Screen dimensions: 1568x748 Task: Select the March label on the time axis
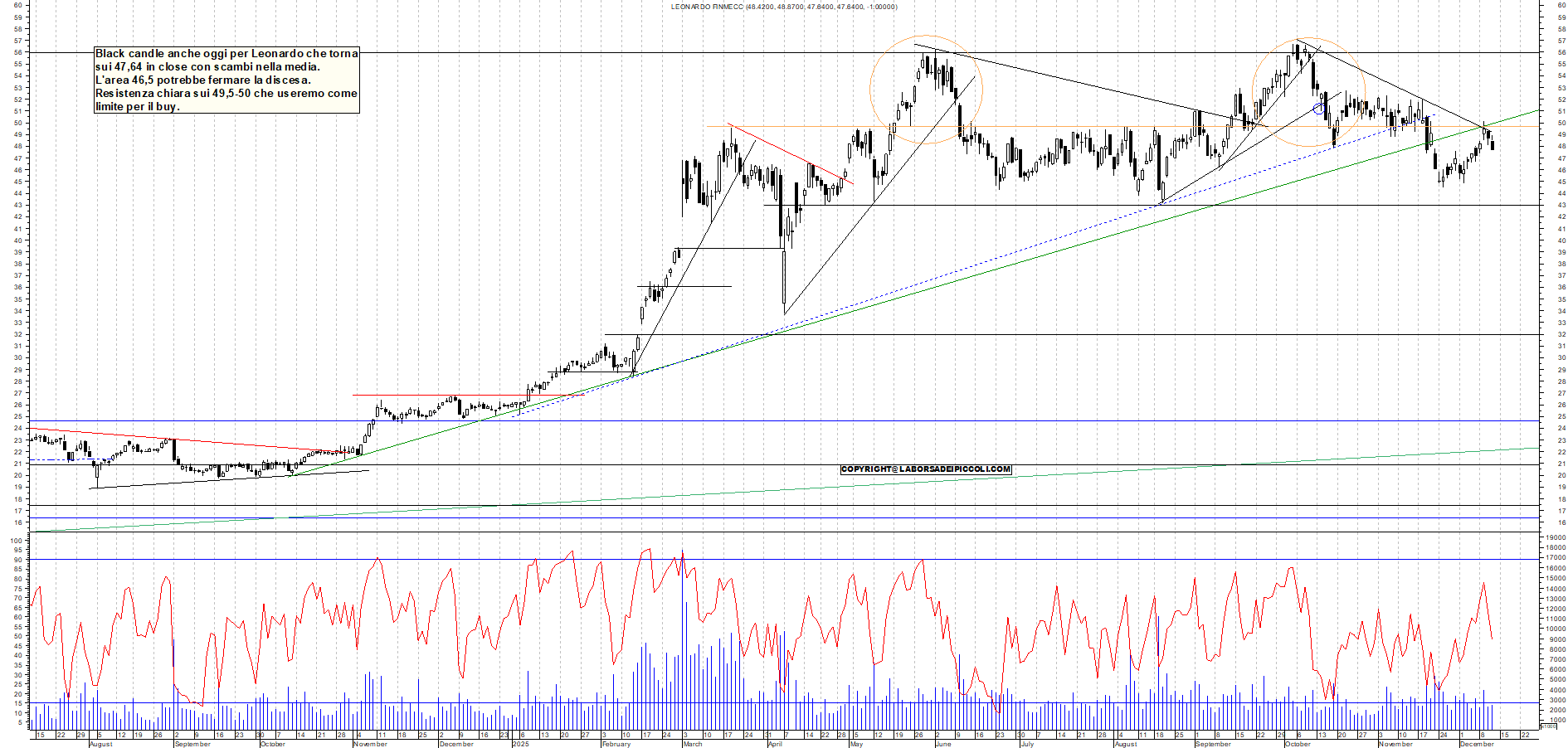click(692, 744)
